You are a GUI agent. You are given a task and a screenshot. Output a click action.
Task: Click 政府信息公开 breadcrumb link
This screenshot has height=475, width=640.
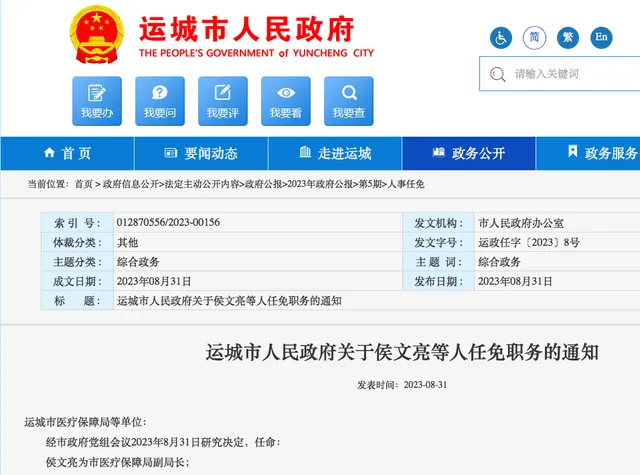pos(131,184)
